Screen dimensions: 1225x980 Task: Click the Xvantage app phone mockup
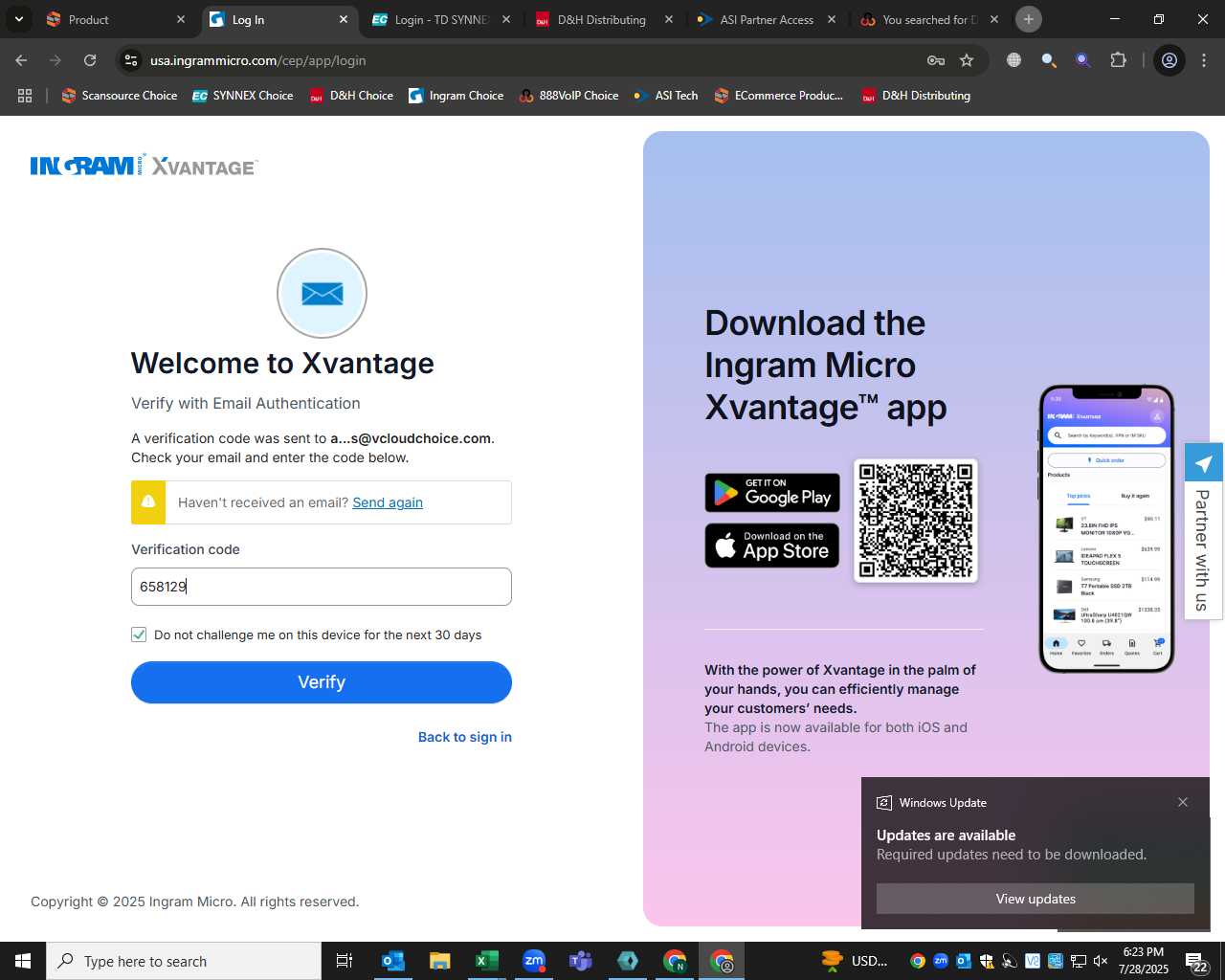coord(1107,528)
